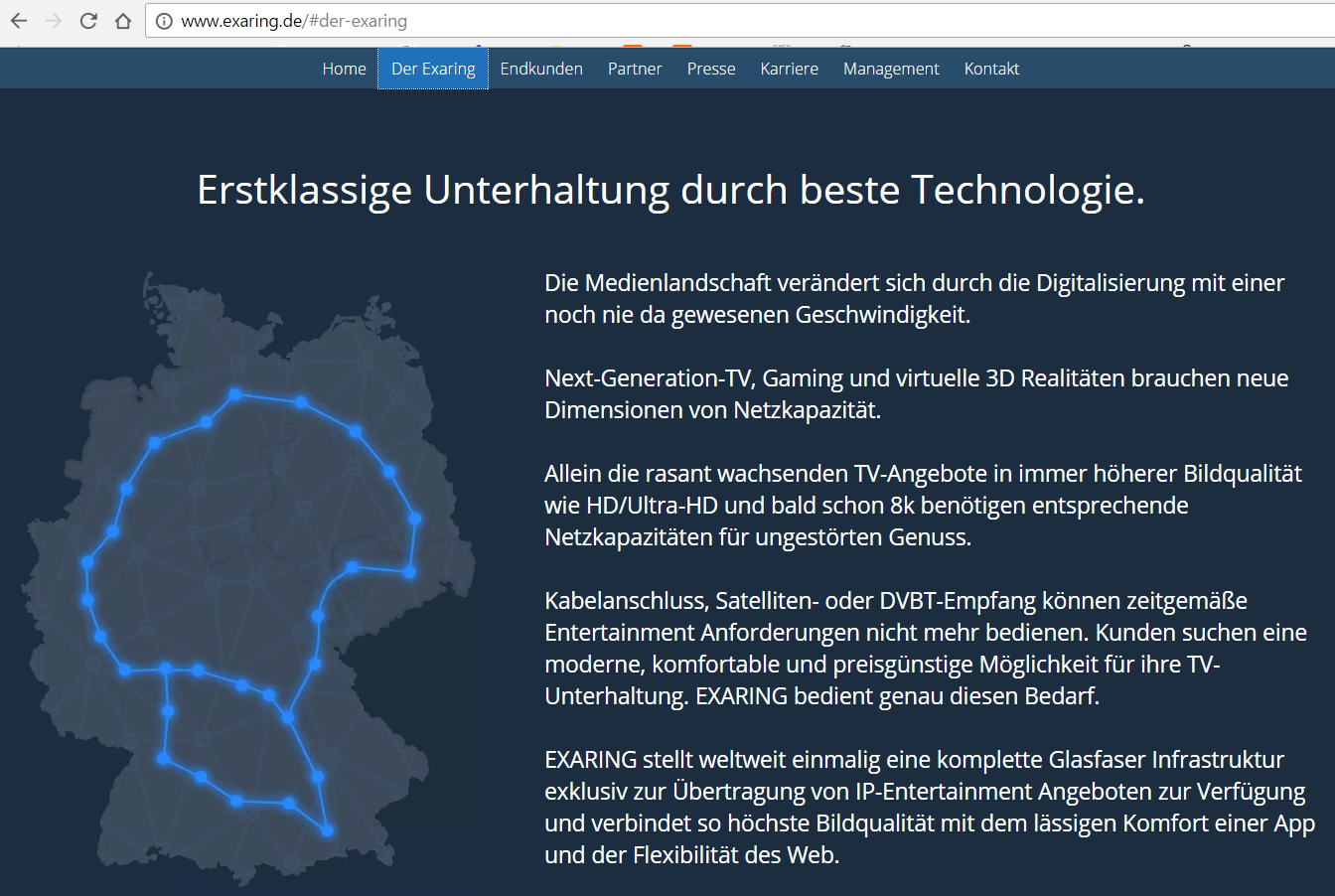Click the headline Erstklassige Unterhaltung durch beste Technologie
This screenshot has width=1335, height=896.
671,190
